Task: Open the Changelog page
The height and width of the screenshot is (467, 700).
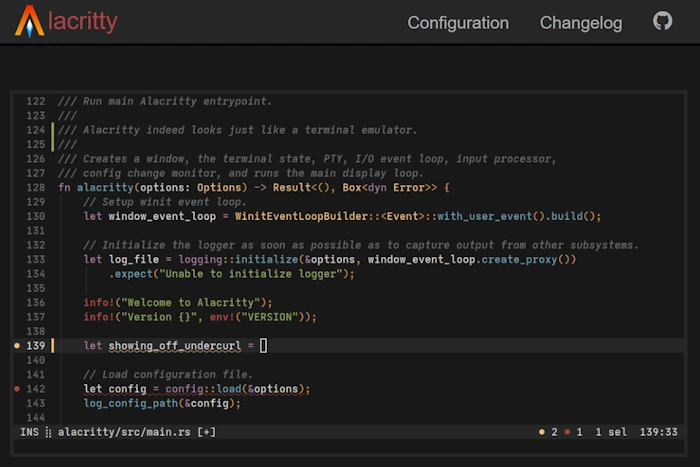Action: pyautogui.click(x=581, y=23)
